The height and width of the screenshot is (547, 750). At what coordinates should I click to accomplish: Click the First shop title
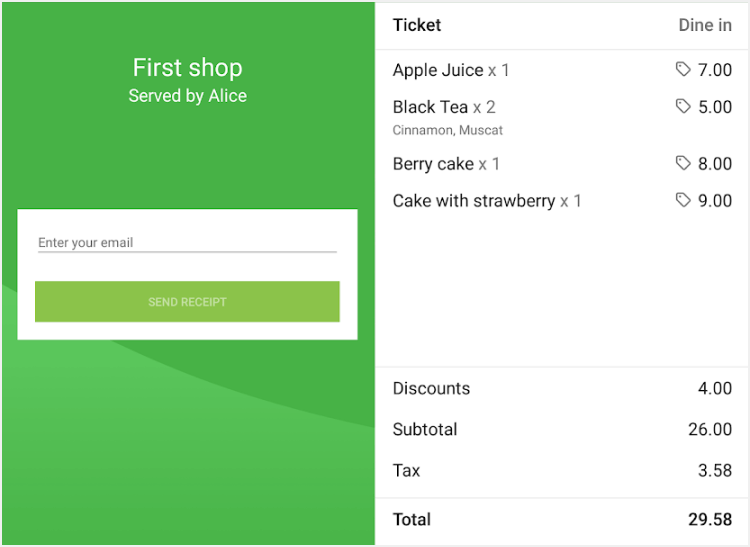click(187, 68)
